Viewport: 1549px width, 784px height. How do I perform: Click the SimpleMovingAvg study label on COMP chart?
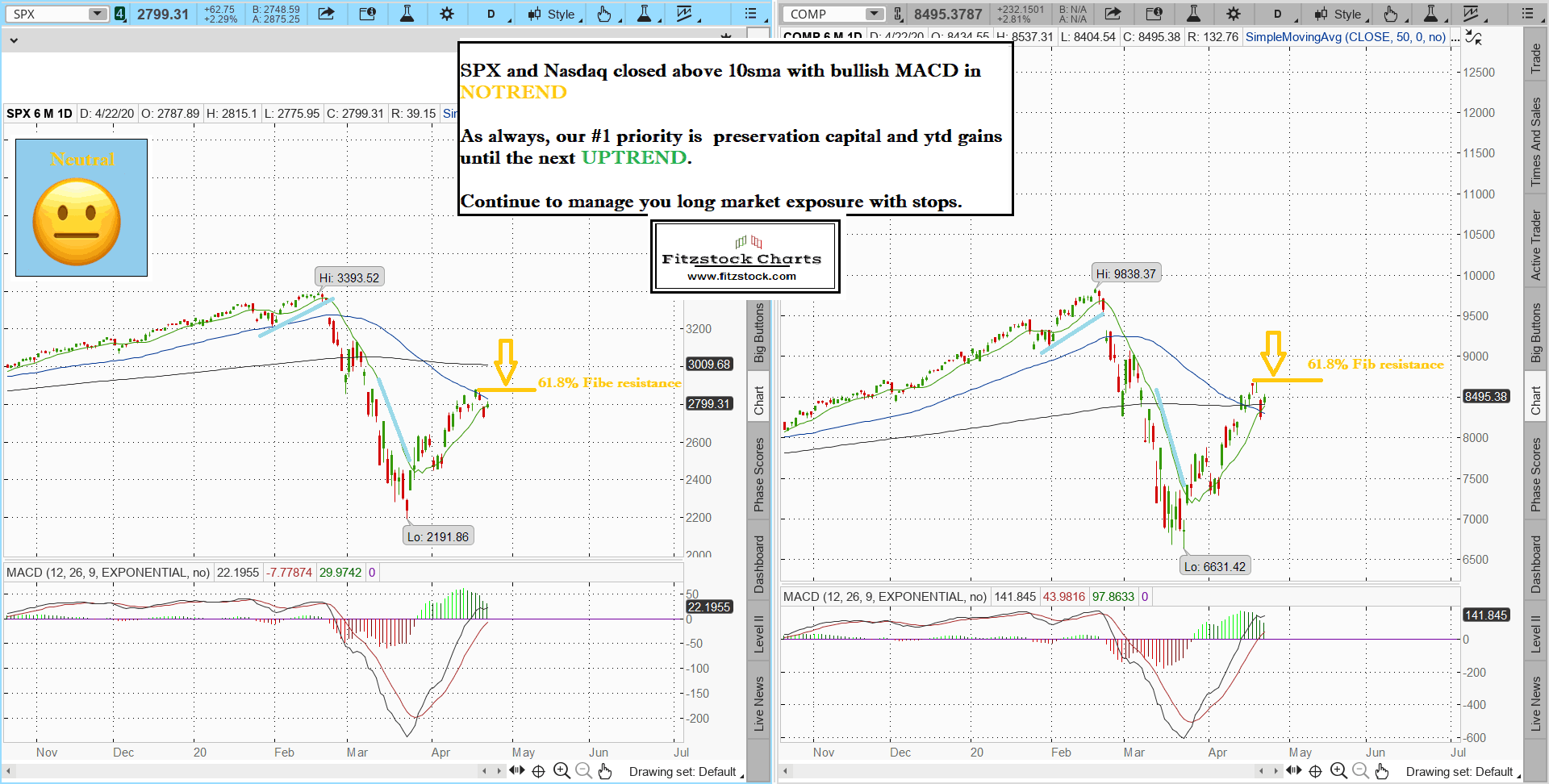(x=1345, y=37)
